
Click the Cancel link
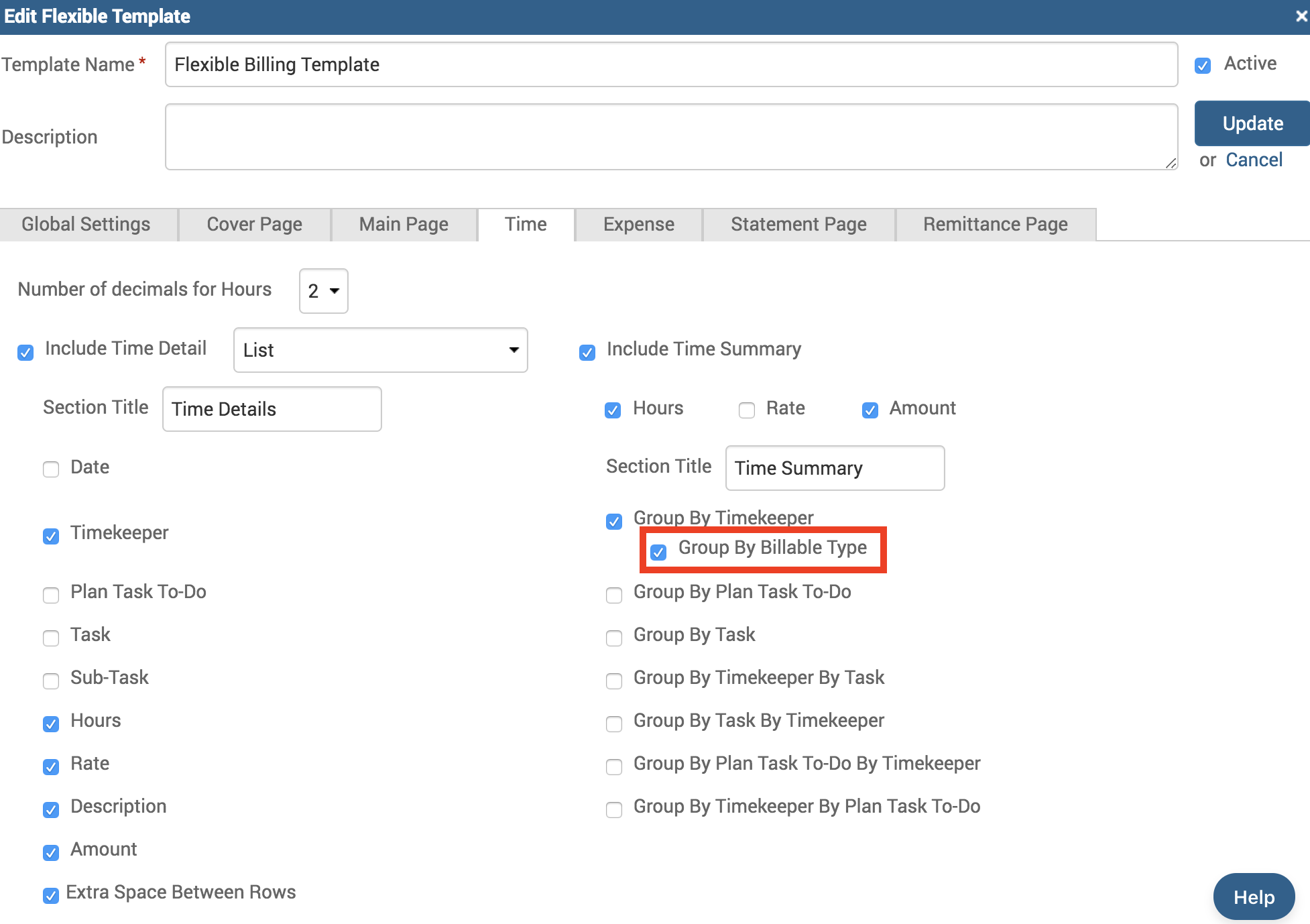[x=1254, y=160]
